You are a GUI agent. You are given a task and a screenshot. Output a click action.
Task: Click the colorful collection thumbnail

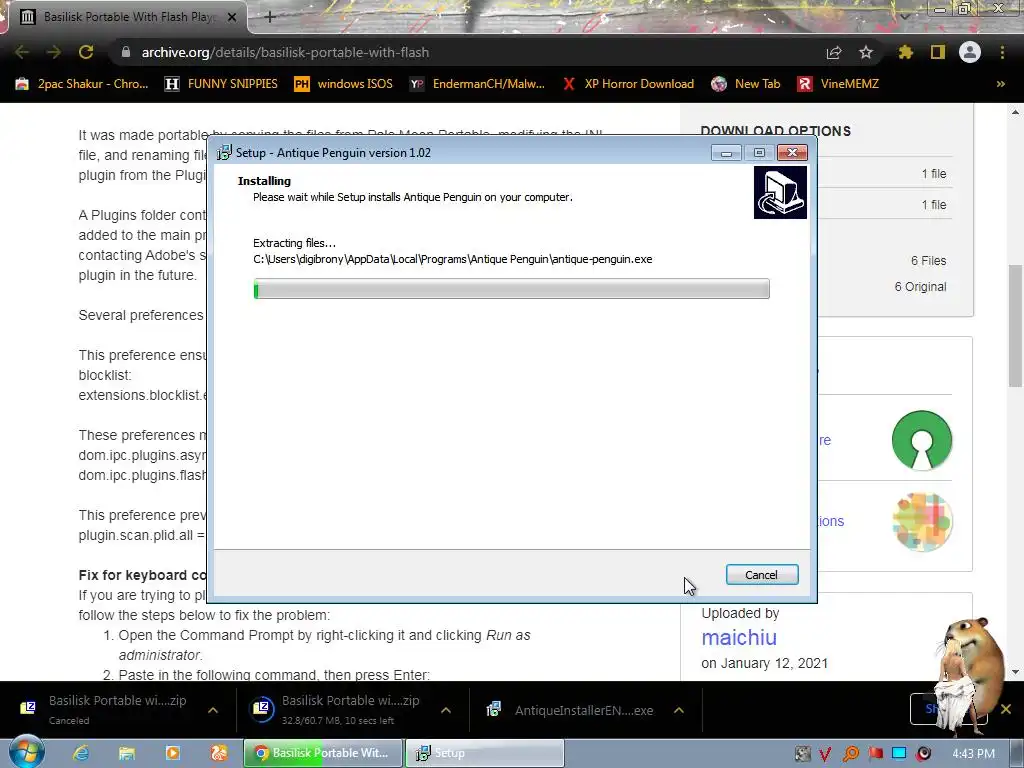(x=921, y=522)
